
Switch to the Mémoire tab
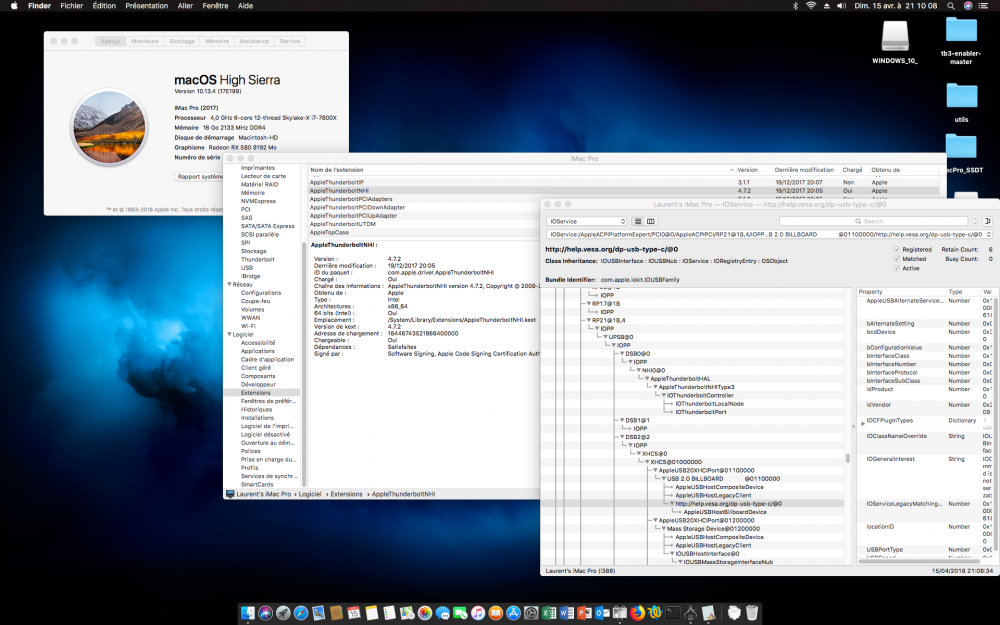(x=217, y=41)
